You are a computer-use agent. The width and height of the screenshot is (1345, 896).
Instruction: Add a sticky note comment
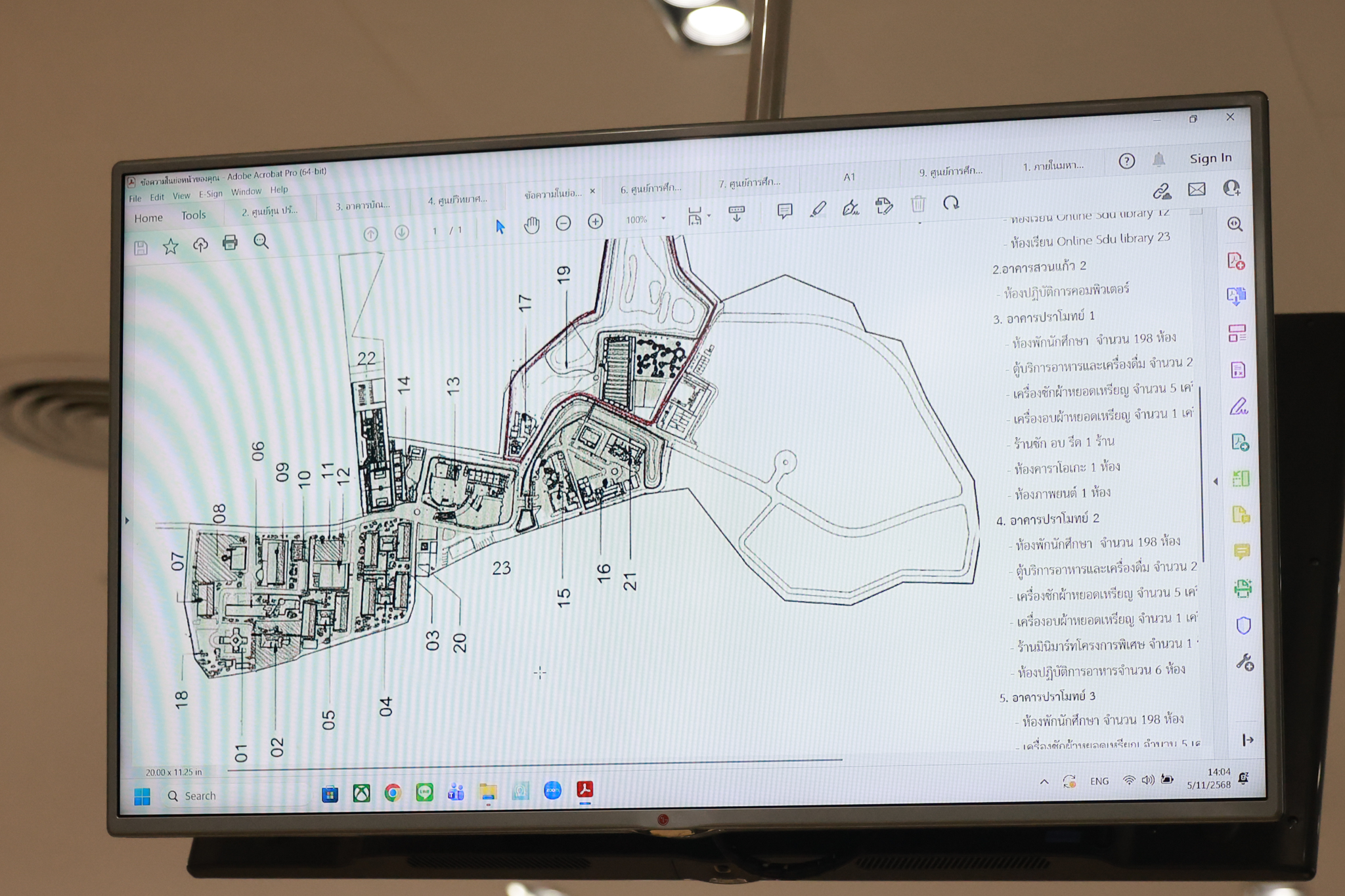point(784,211)
